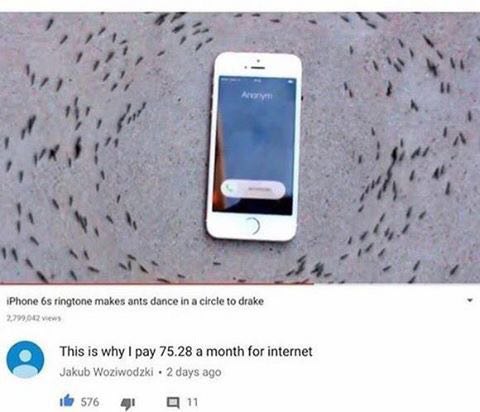This screenshot has height=412, width=480.
Task: Click the red video progress bar
Action: (x=157, y=284)
